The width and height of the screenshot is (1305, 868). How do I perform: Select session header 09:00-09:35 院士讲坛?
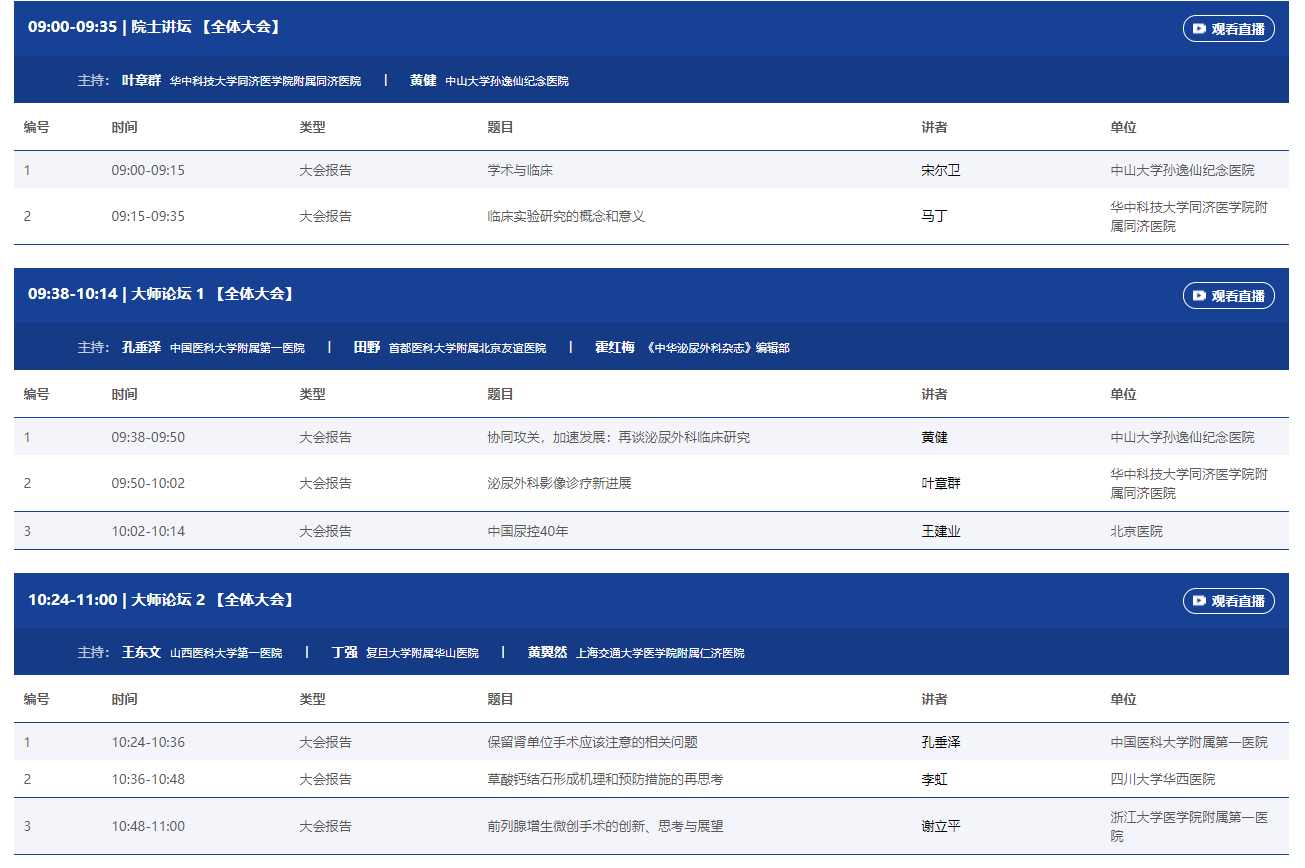[156, 27]
